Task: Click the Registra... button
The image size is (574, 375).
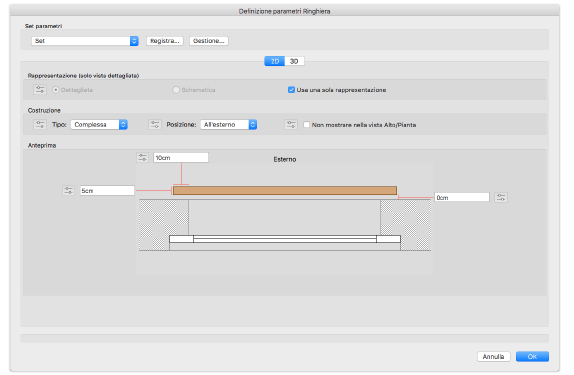Action: 165,41
